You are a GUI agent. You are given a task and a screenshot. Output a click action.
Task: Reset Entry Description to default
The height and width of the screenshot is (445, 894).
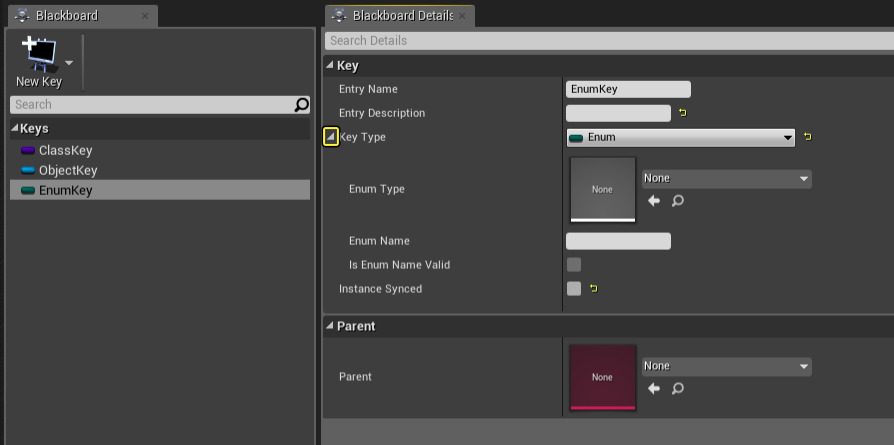[682, 113]
